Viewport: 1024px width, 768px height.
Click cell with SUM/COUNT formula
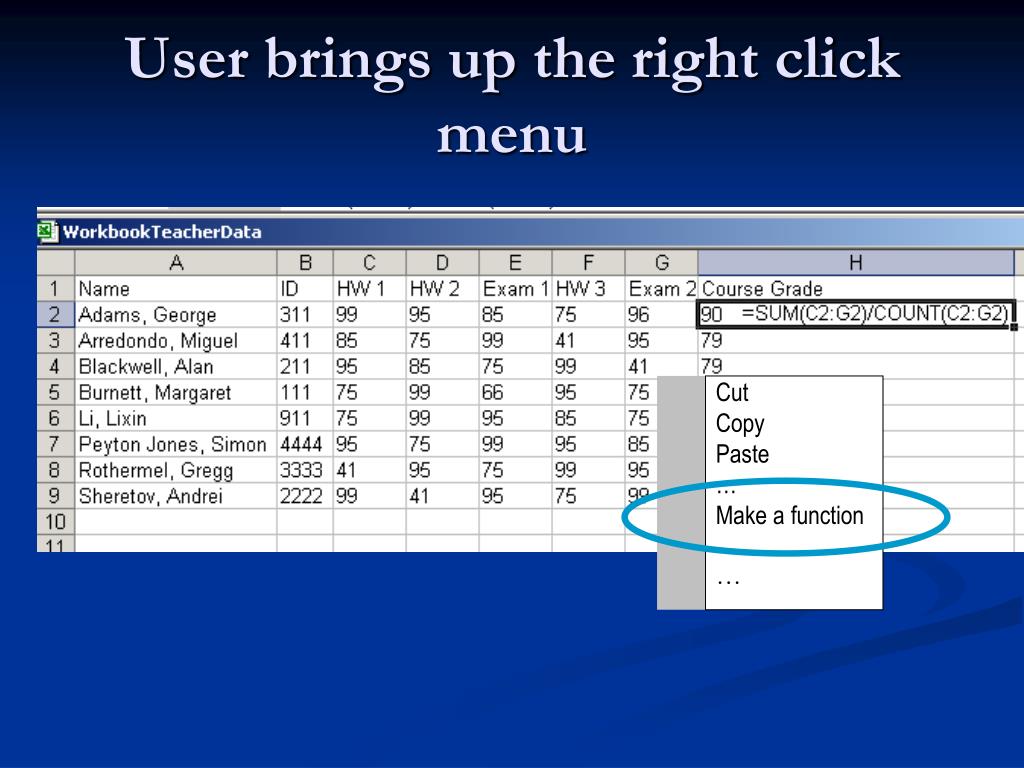tap(856, 314)
